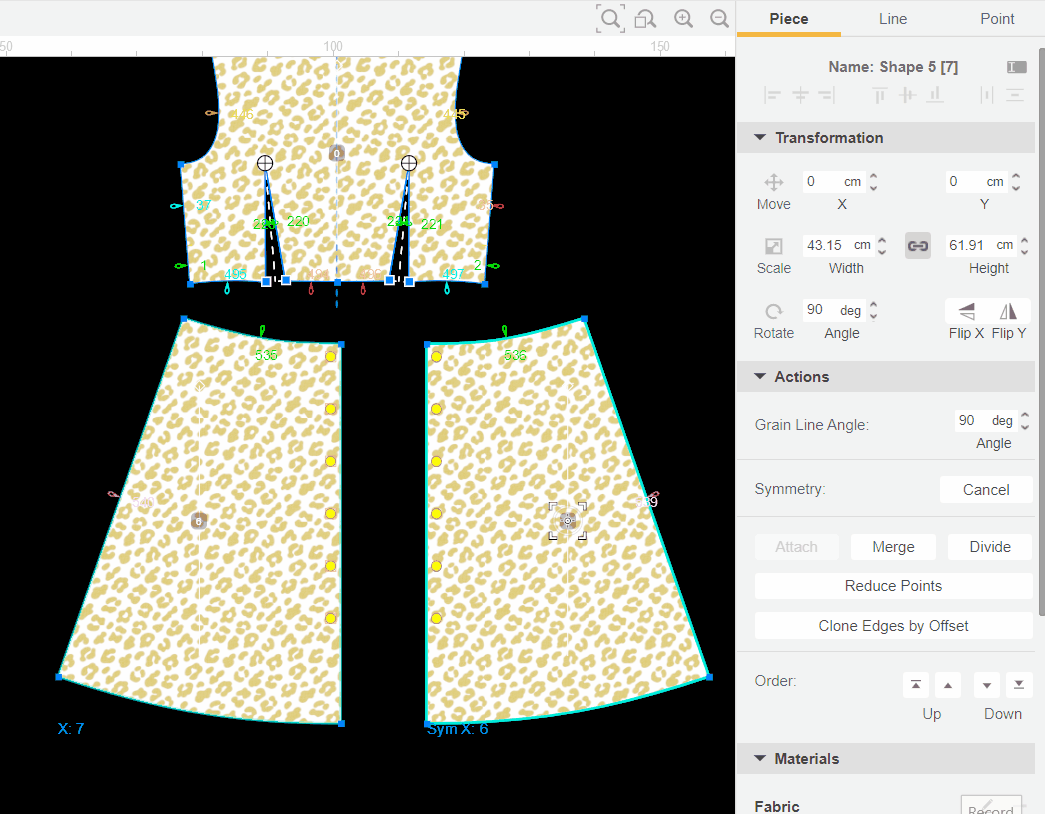Click the properties panel vertical scrollbar
1045x814 pixels.
[1042, 332]
